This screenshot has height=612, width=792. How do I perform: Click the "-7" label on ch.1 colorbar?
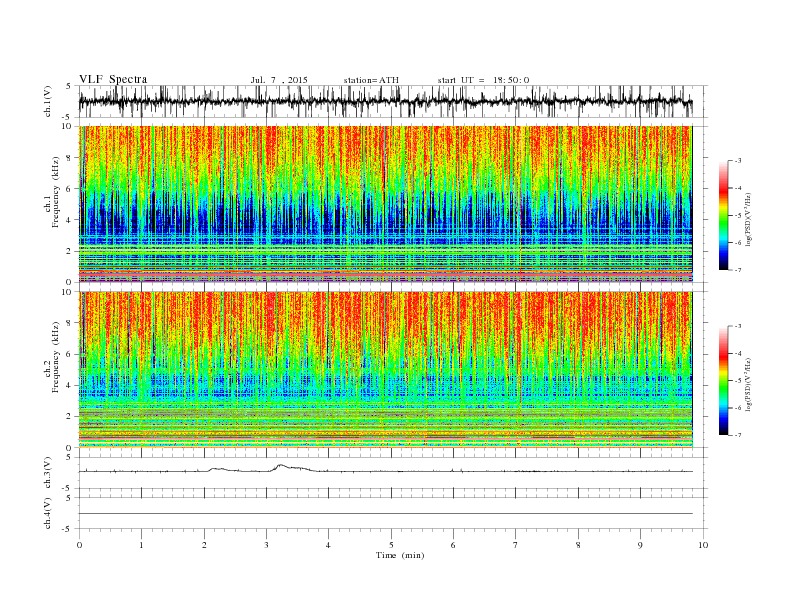coord(738,270)
